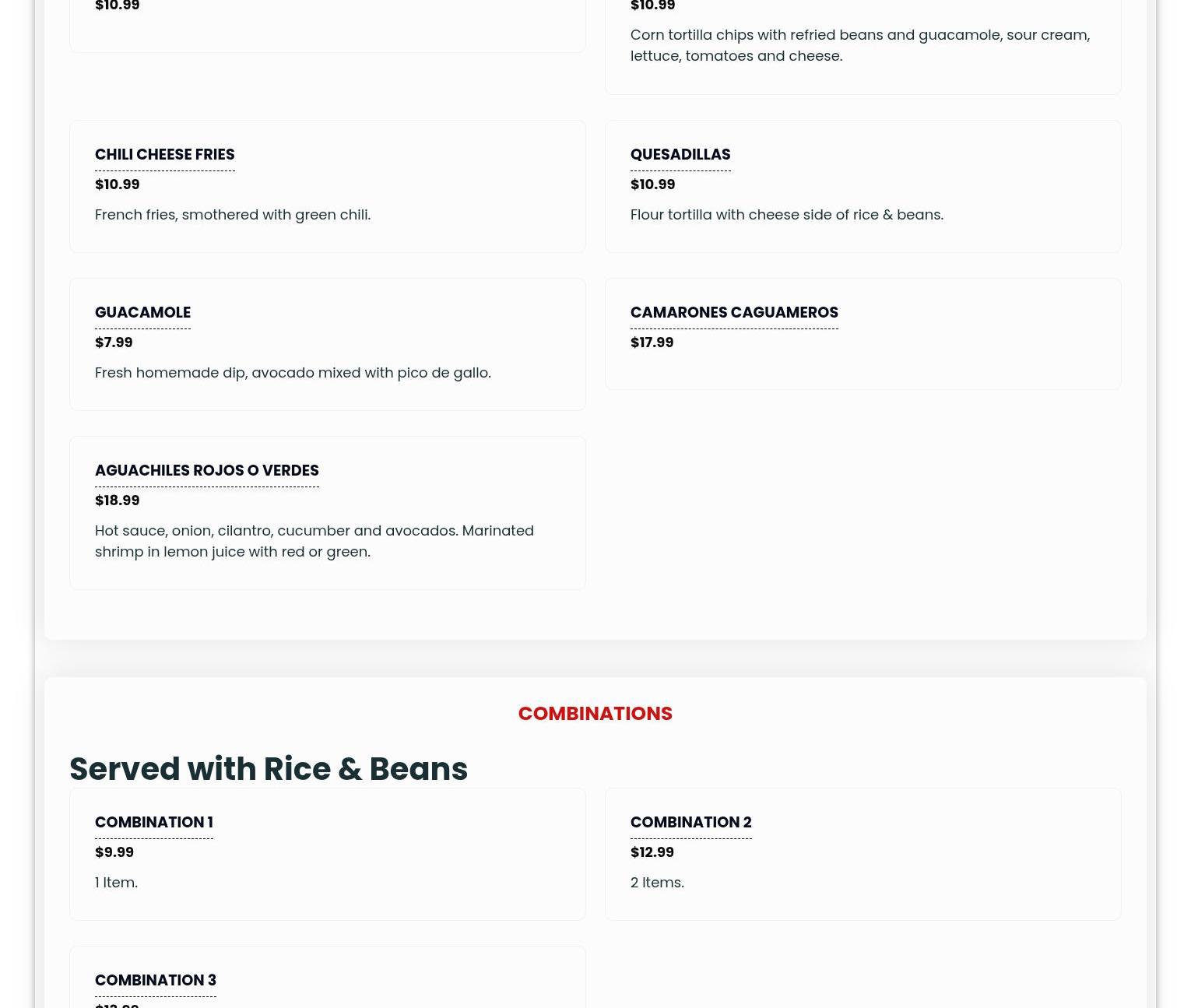Select the $18.99 Aguachiles price

coord(117,500)
